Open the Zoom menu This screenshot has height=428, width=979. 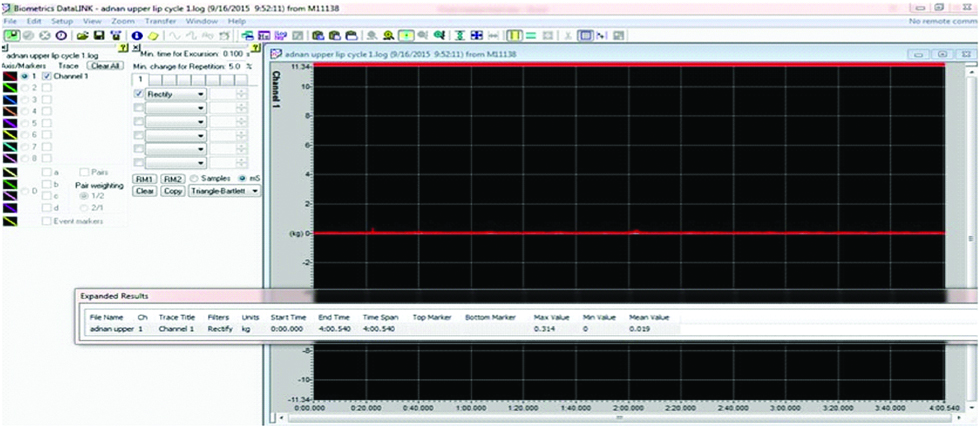coord(123,20)
